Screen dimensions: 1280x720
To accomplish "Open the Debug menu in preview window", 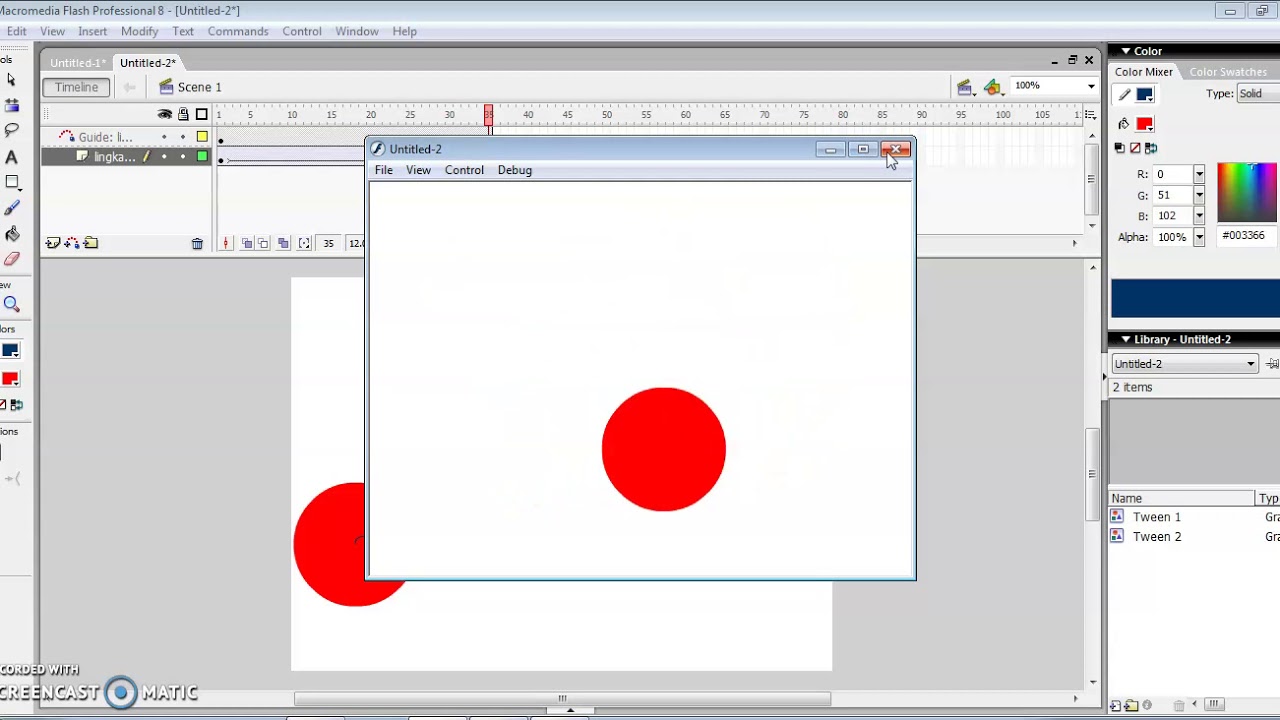I will [515, 170].
